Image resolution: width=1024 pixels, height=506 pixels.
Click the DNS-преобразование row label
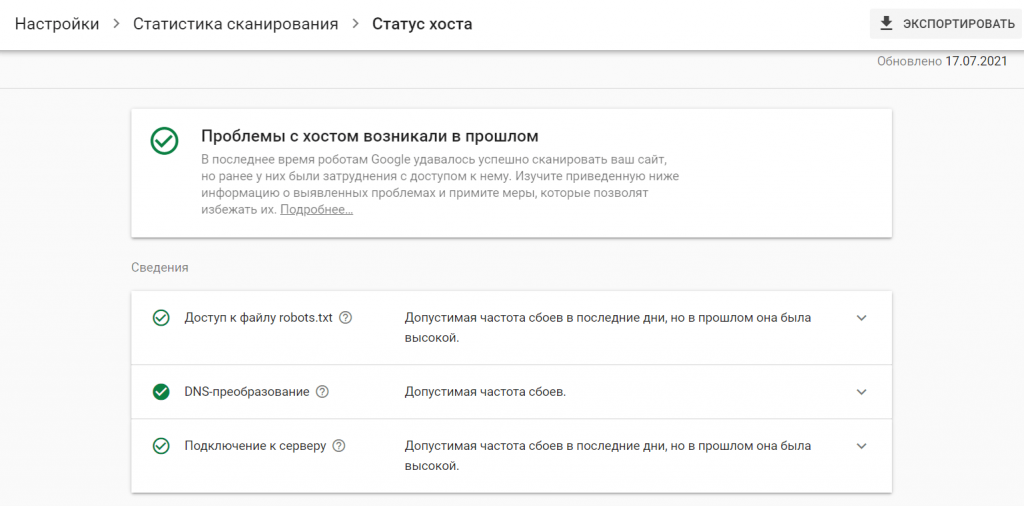pos(247,392)
